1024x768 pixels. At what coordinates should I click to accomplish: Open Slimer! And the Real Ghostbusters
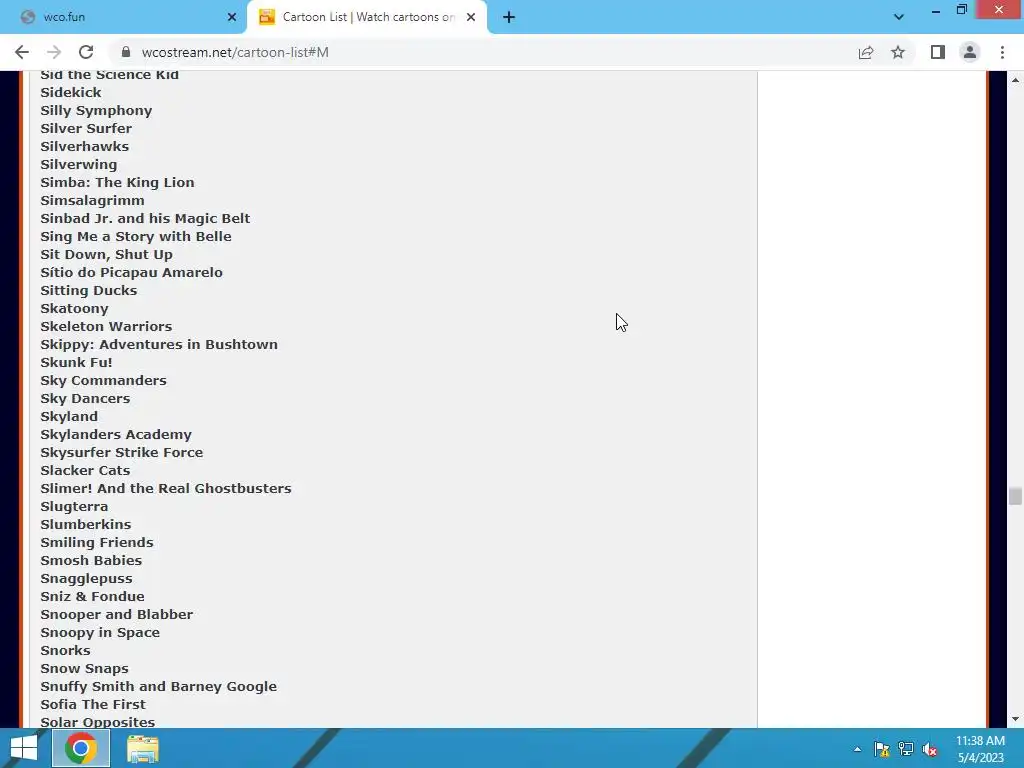click(x=166, y=488)
